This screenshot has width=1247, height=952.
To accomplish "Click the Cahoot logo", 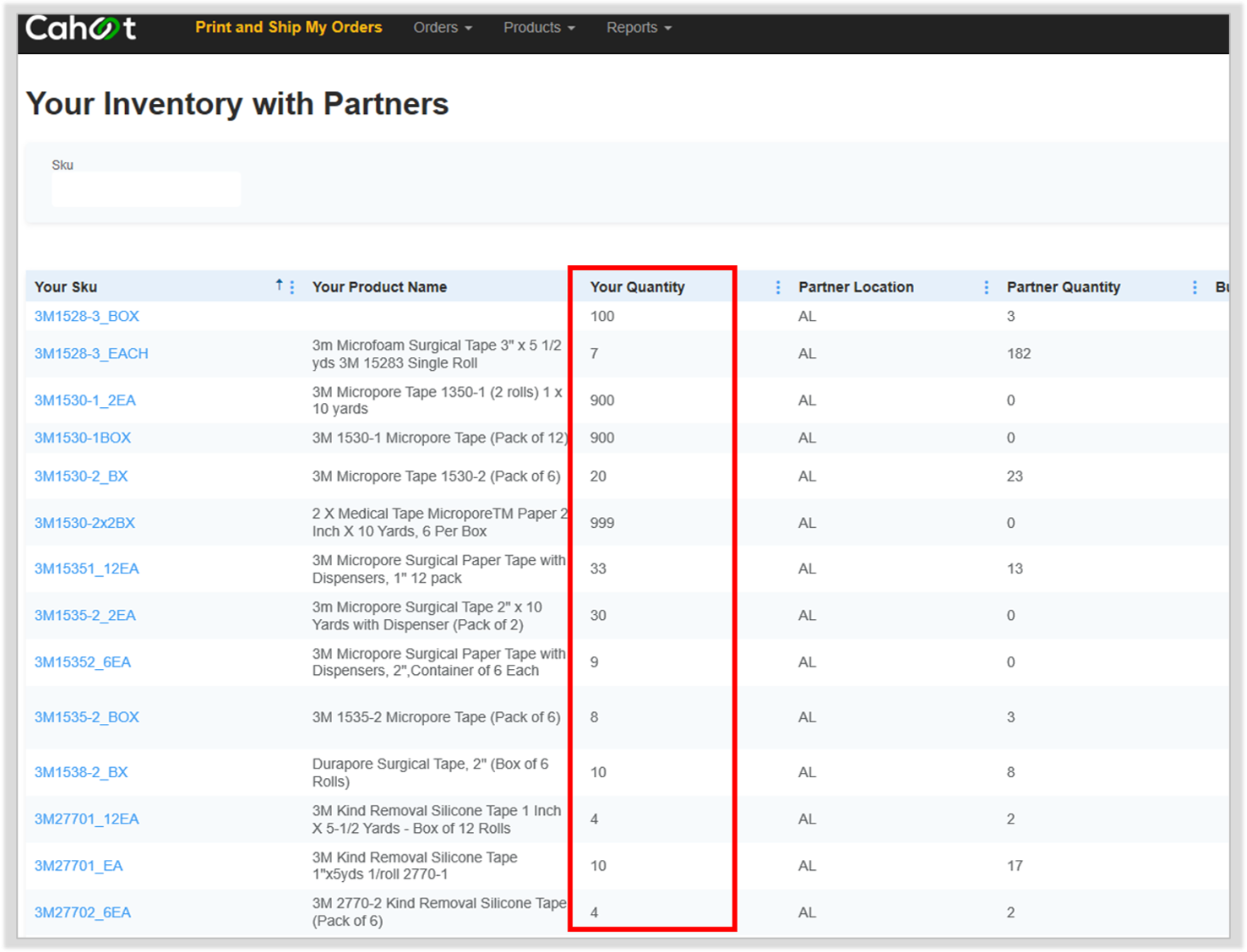I will tap(80, 28).
